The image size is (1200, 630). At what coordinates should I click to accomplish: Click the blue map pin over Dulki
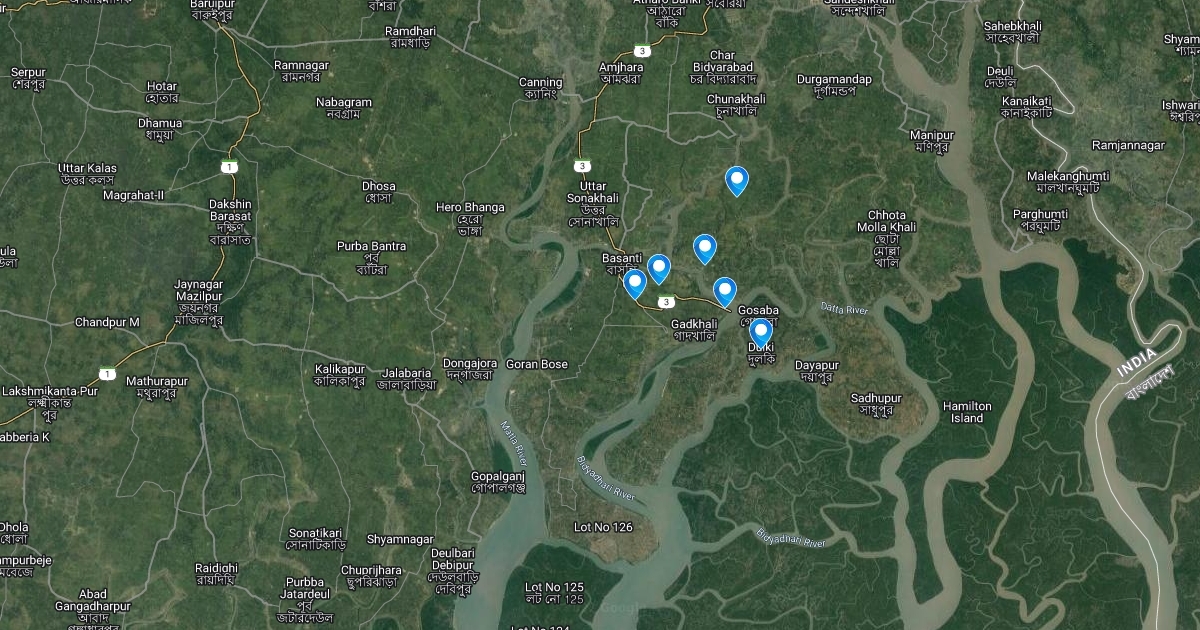point(760,333)
